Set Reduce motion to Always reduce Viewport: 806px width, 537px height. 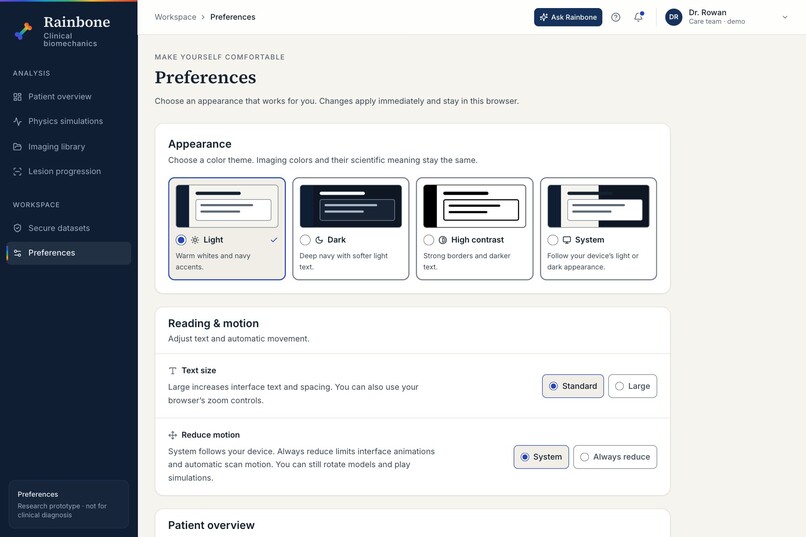[x=615, y=457]
